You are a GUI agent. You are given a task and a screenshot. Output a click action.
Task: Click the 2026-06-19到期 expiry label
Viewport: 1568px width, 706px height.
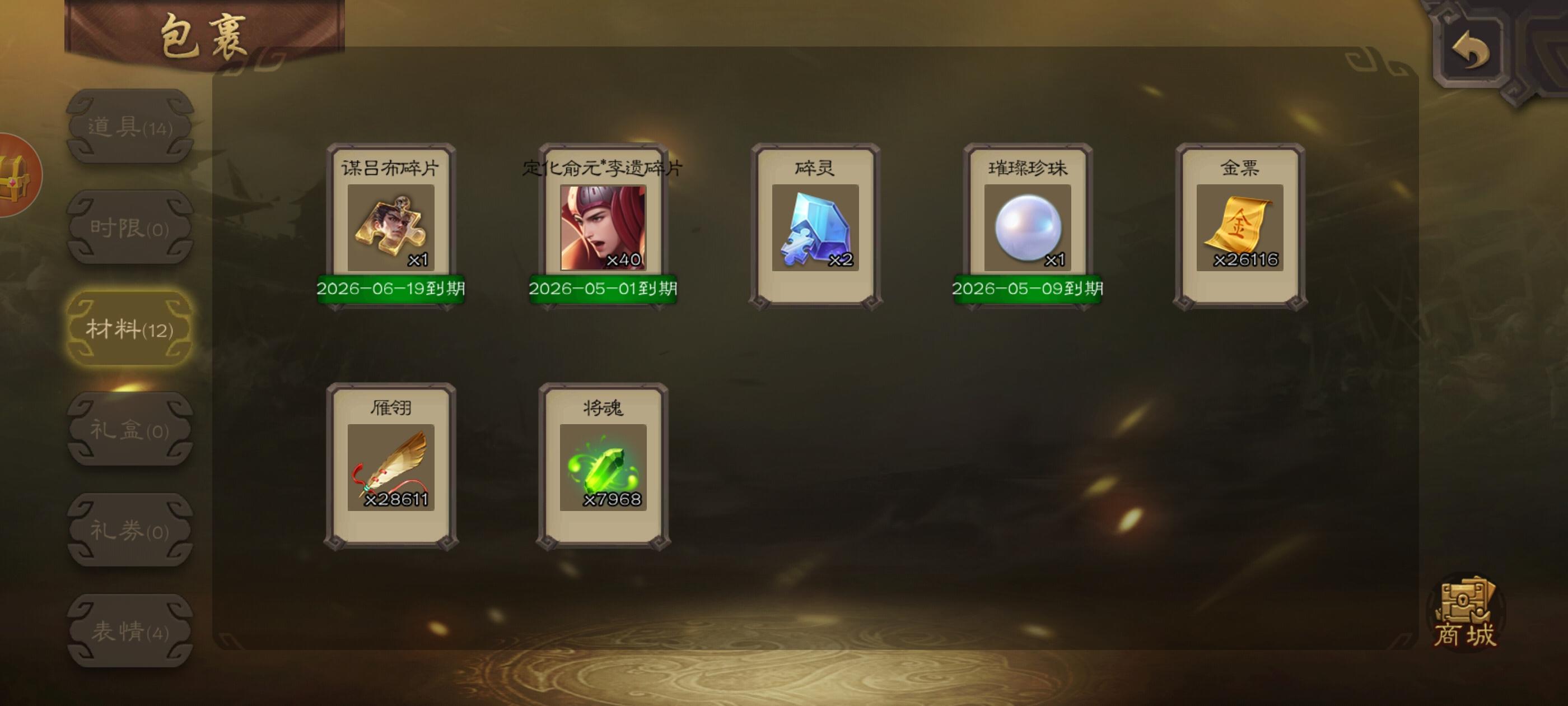click(x=391, y=288)
